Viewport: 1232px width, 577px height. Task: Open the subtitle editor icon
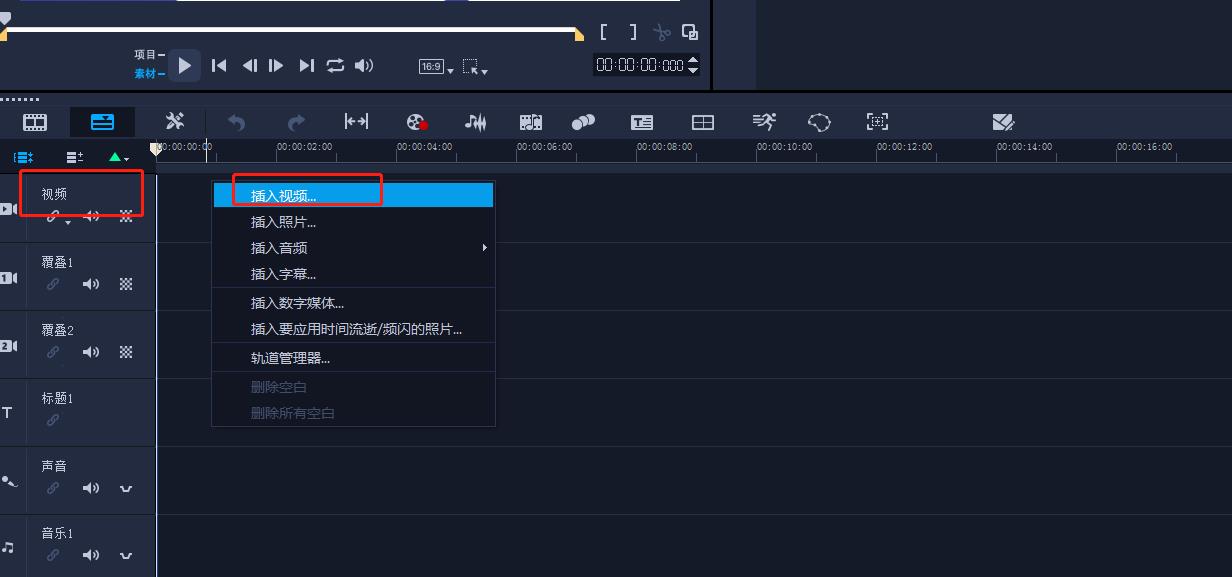(642, 122)
